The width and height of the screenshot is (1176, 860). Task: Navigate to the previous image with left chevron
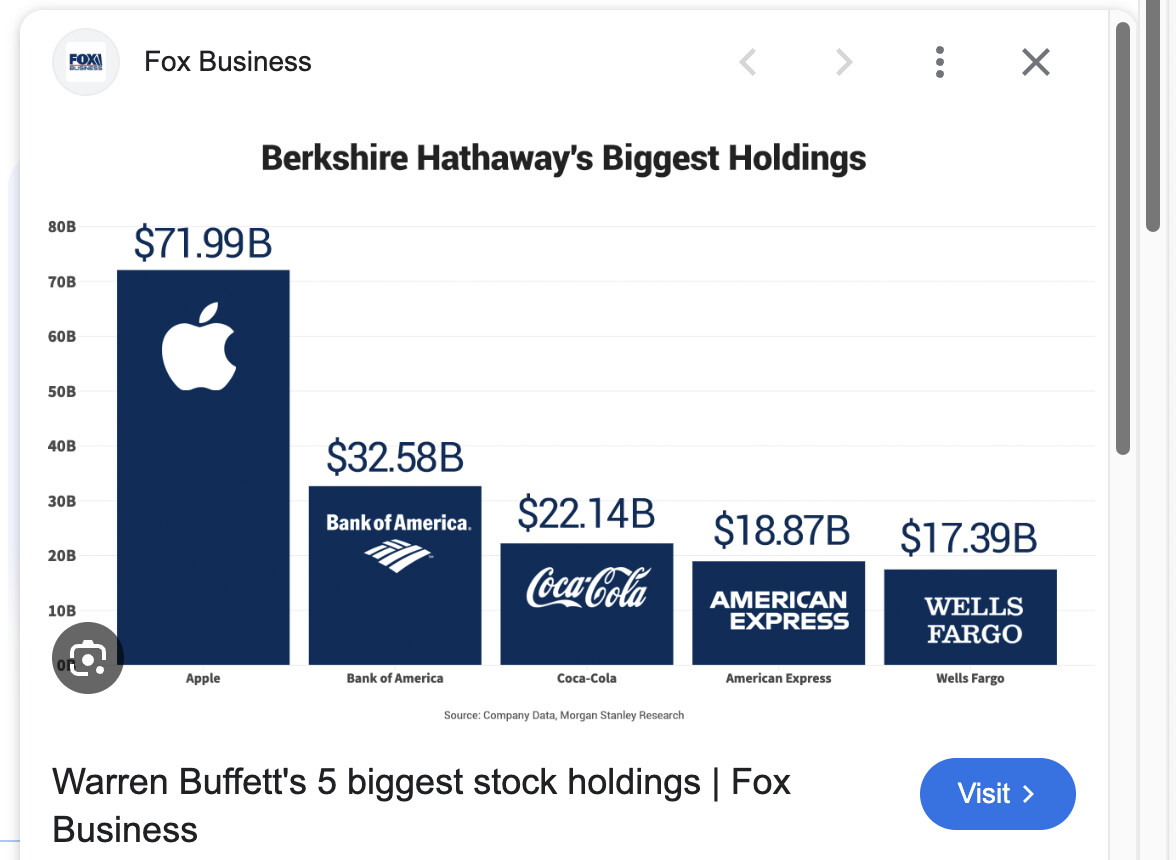[x=747, y=61]
